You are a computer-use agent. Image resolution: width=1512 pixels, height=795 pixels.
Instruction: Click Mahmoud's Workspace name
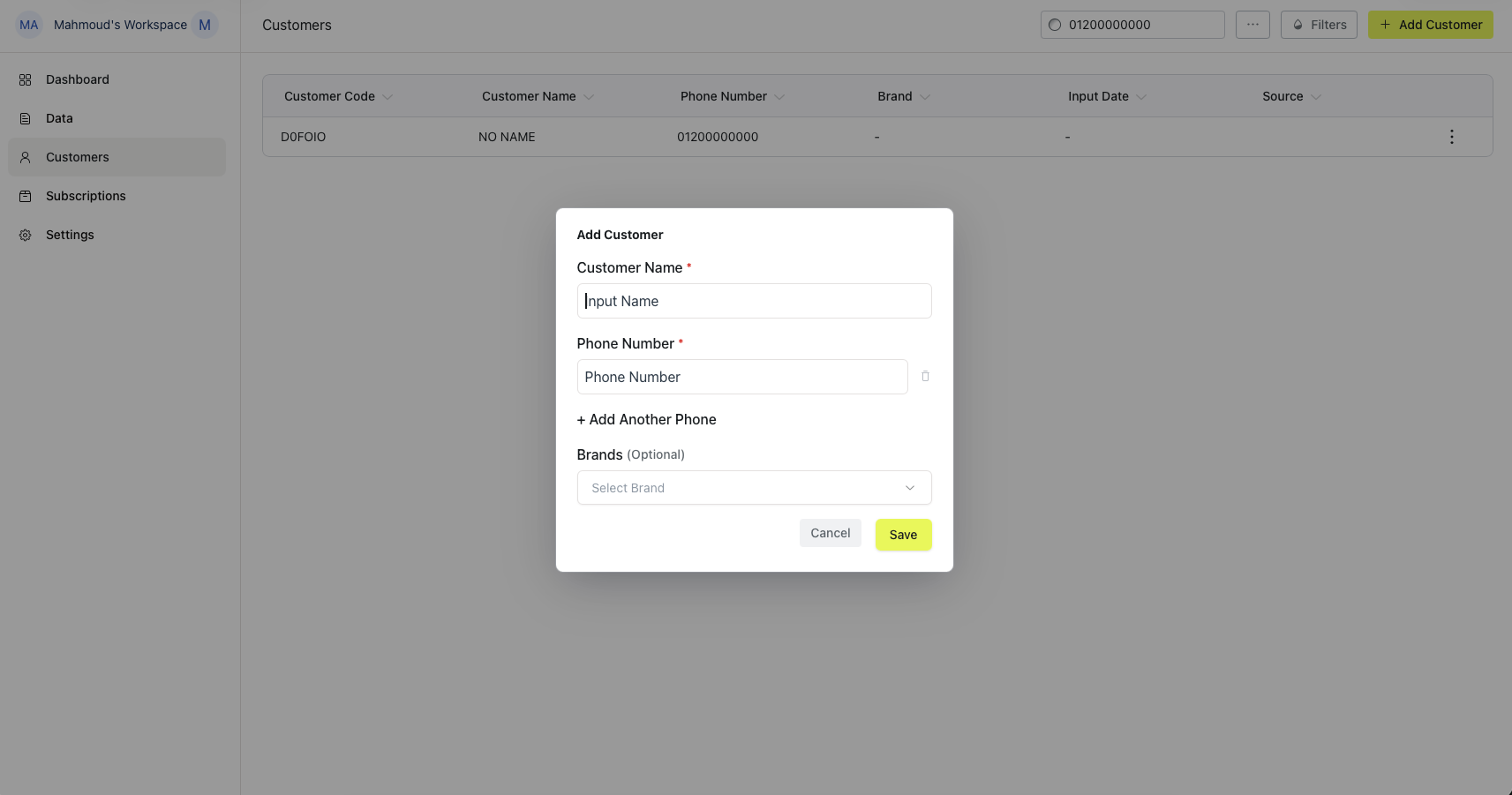click(x=120, y=25)
